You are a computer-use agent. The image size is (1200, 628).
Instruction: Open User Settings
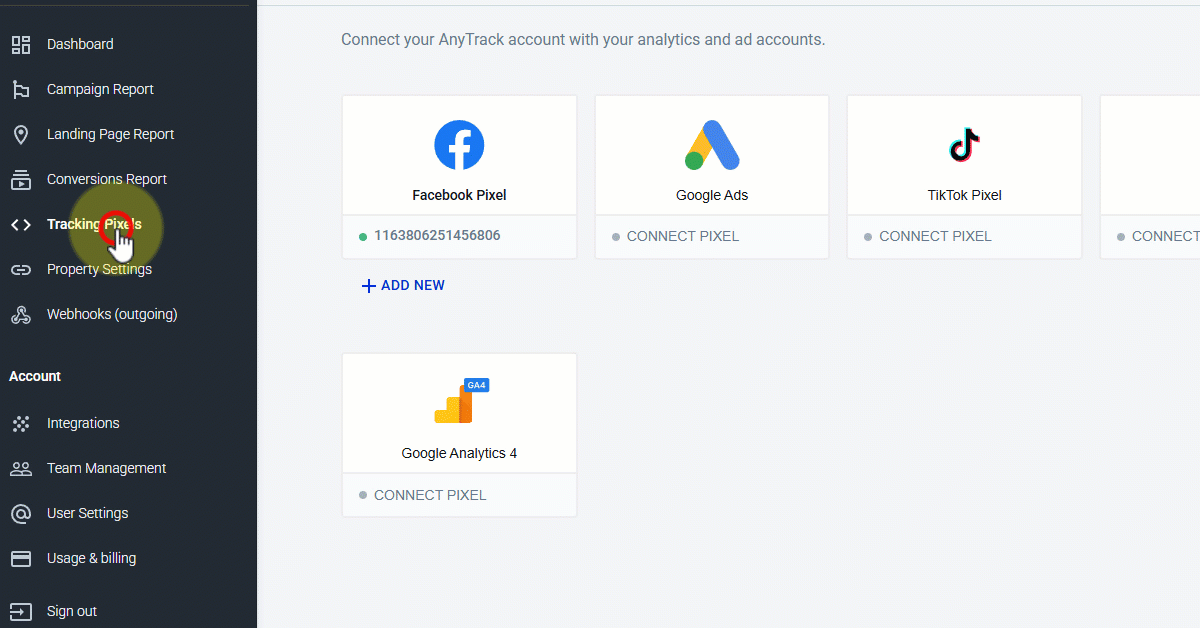click(x=88, y=513)
